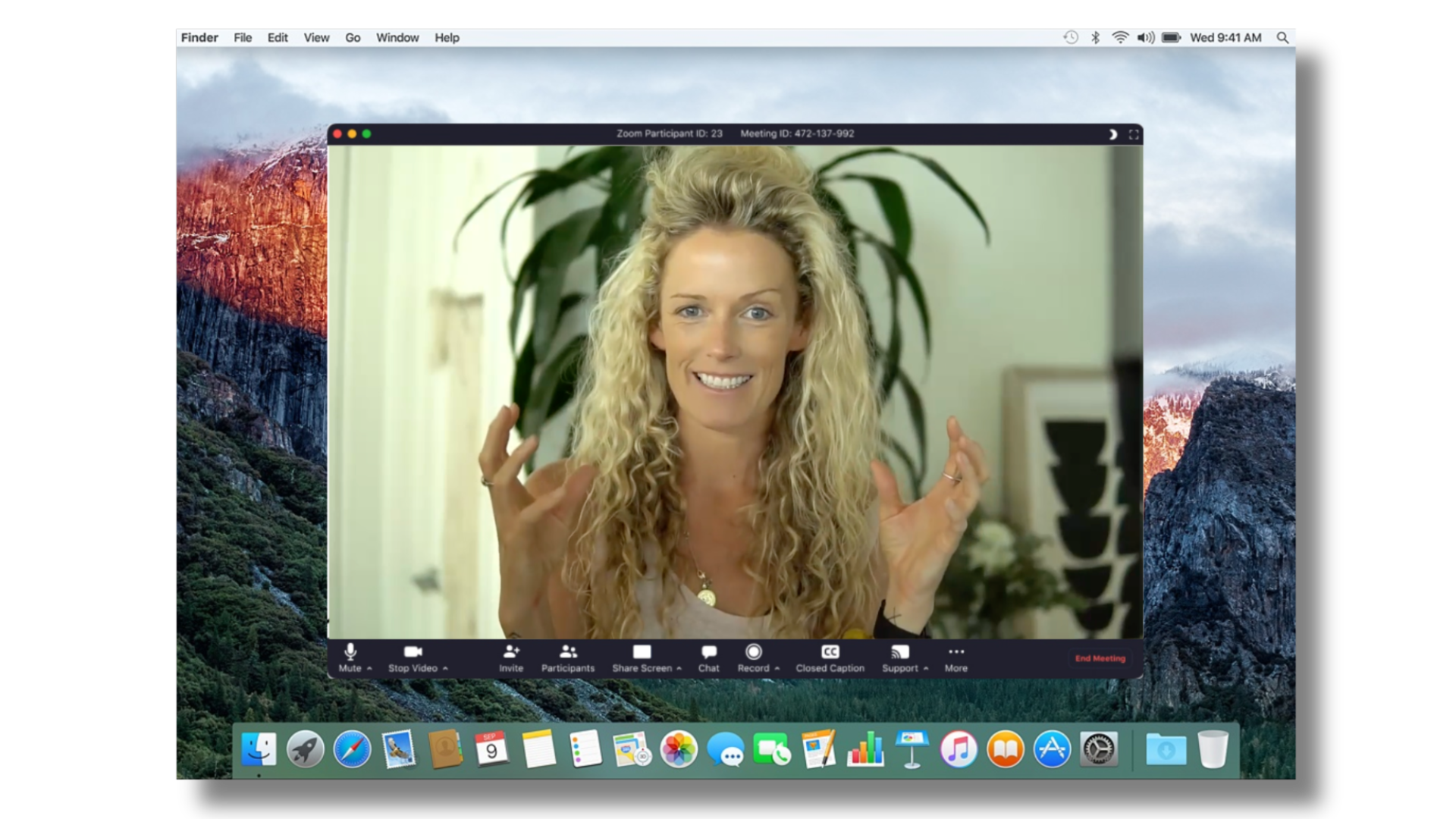Launch Safari from the Dock
The width and height of the screenshot is (1456, 819).
(x=353, y=750)
